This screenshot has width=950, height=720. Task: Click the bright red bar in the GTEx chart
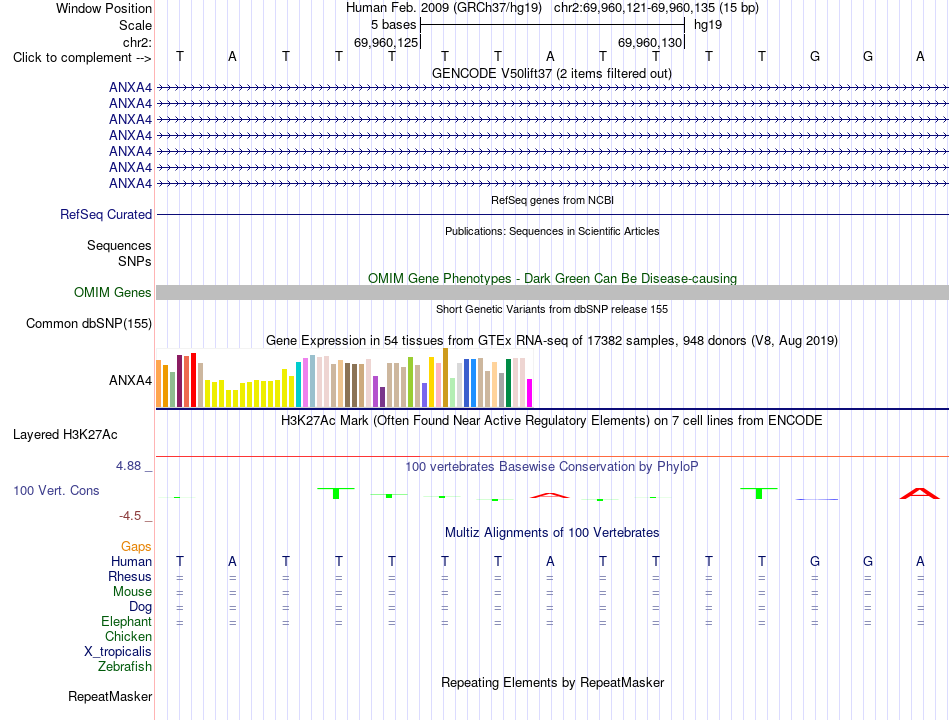pos(193,380)
